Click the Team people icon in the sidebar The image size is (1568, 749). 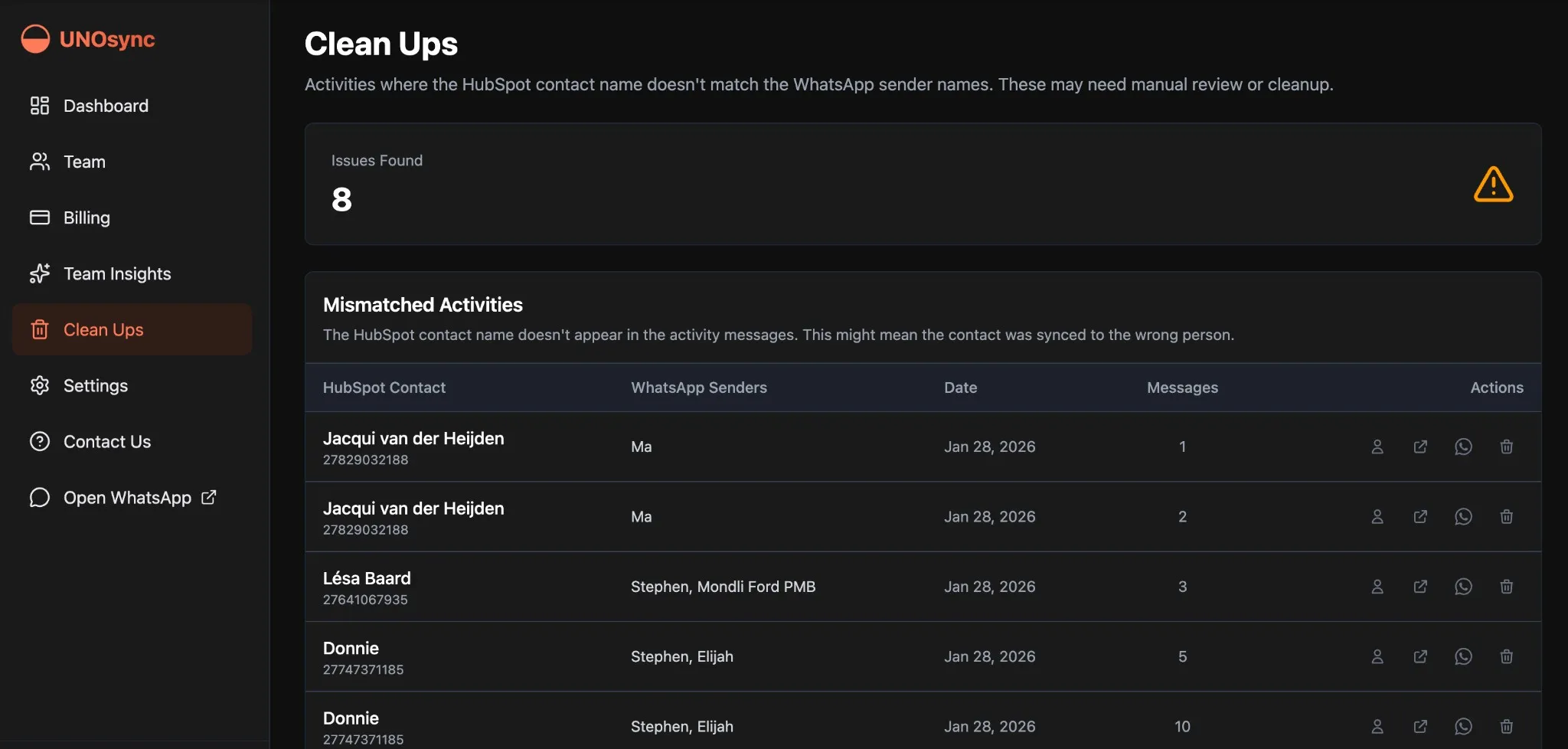(x=39, y=162)
